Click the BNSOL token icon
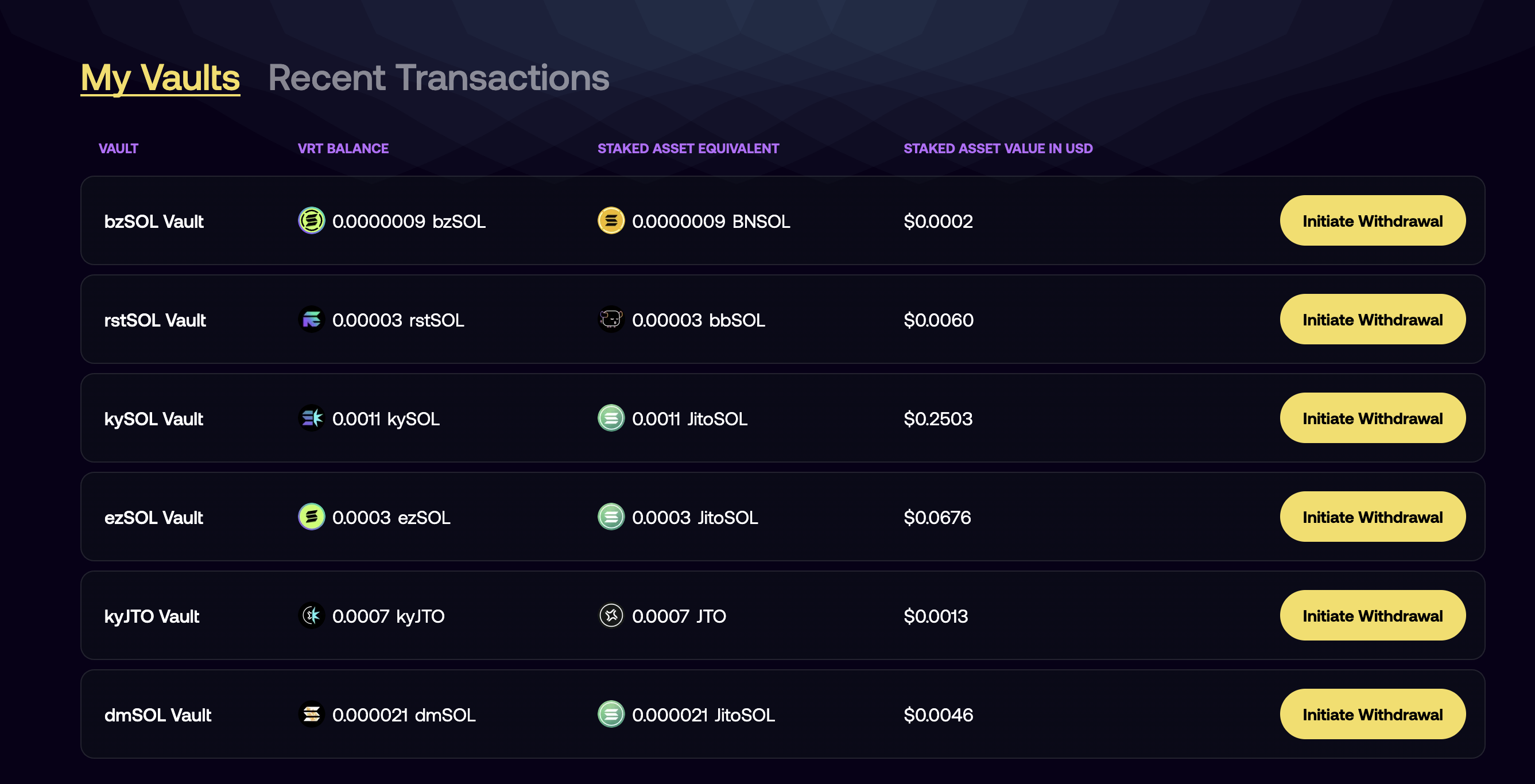This screenshot has width=1535, height=784. (x=611, y=220)
